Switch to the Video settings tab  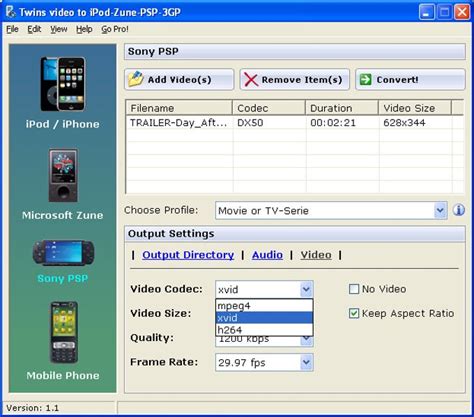coord(316,255)
